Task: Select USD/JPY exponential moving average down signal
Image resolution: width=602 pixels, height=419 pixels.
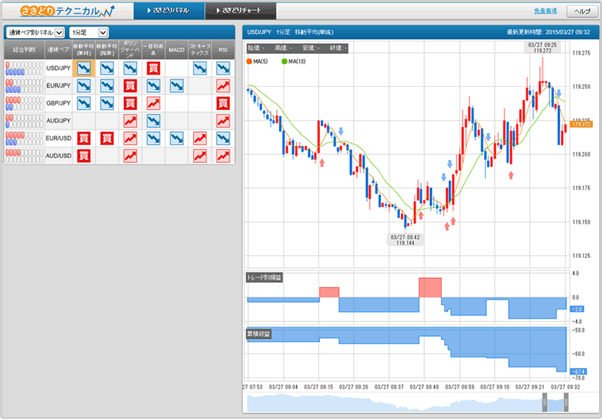Action: point(107,68)
